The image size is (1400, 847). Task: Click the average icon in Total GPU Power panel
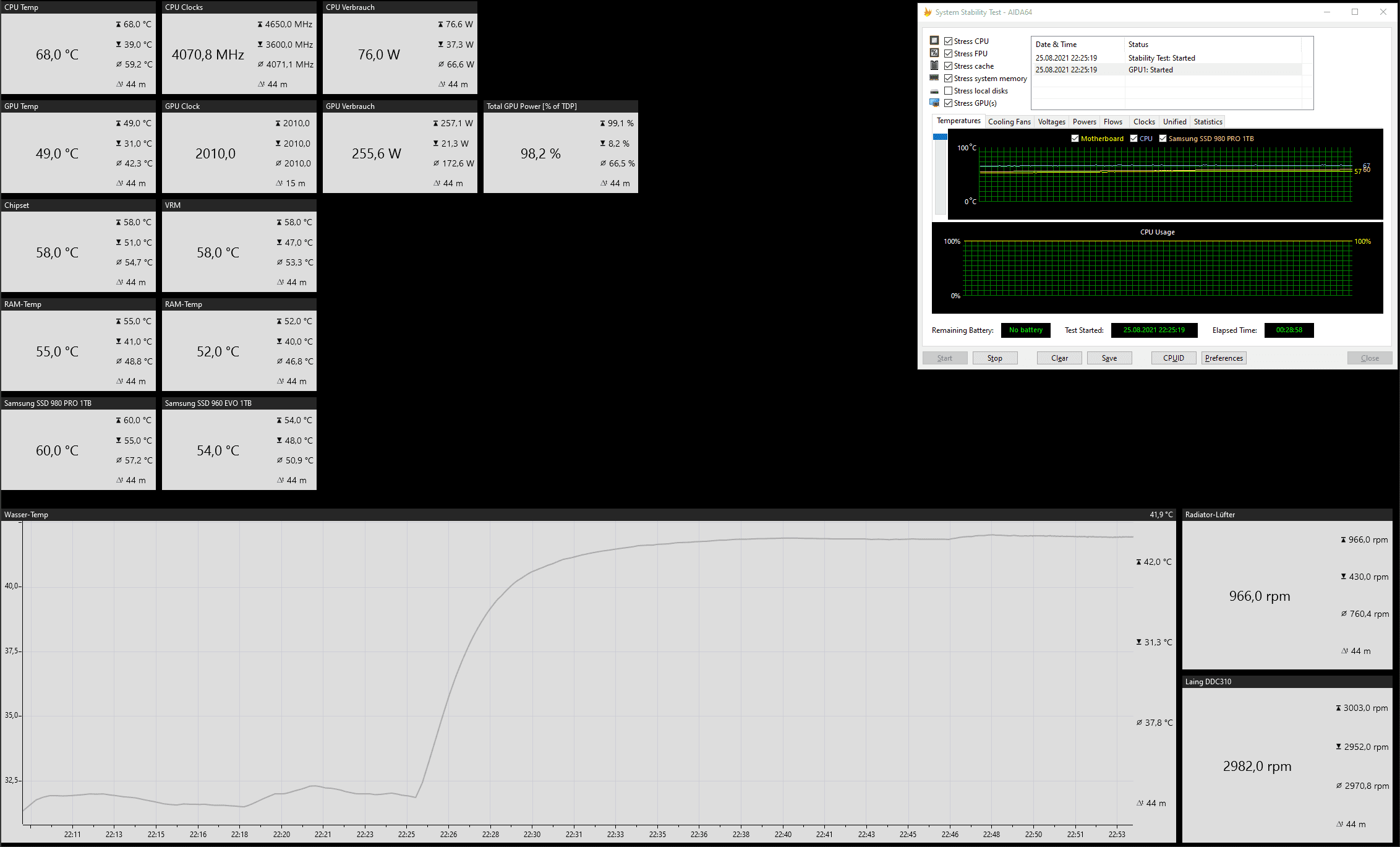coord(603,163)
